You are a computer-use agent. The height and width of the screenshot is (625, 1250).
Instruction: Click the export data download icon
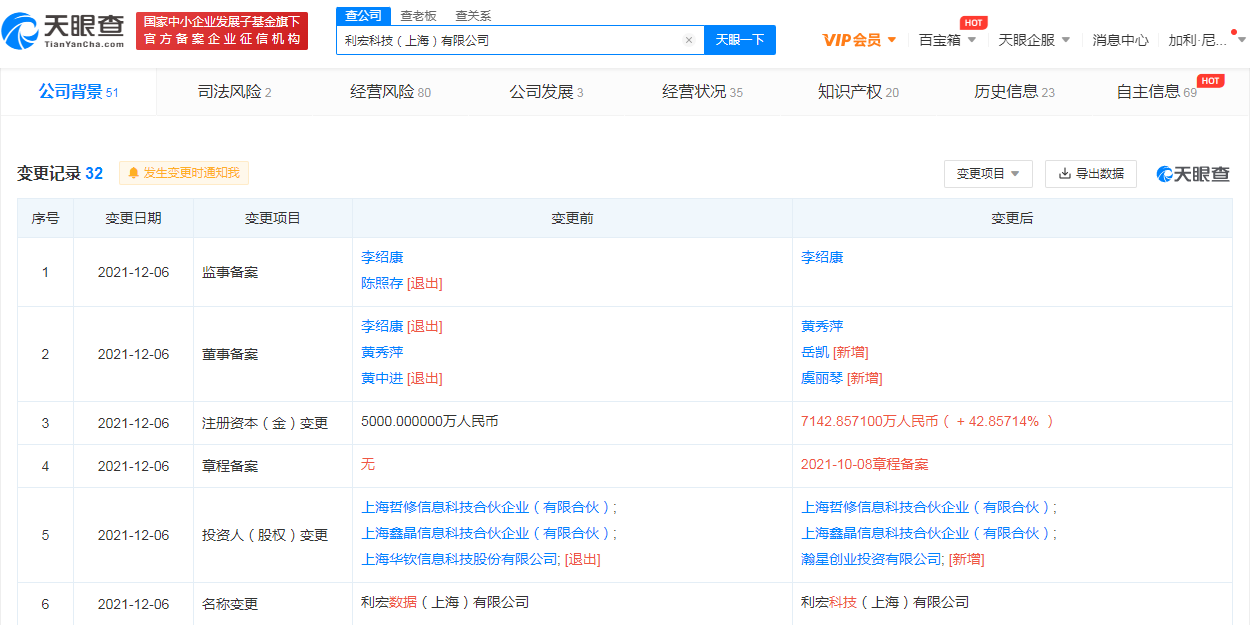[1065, 173]
